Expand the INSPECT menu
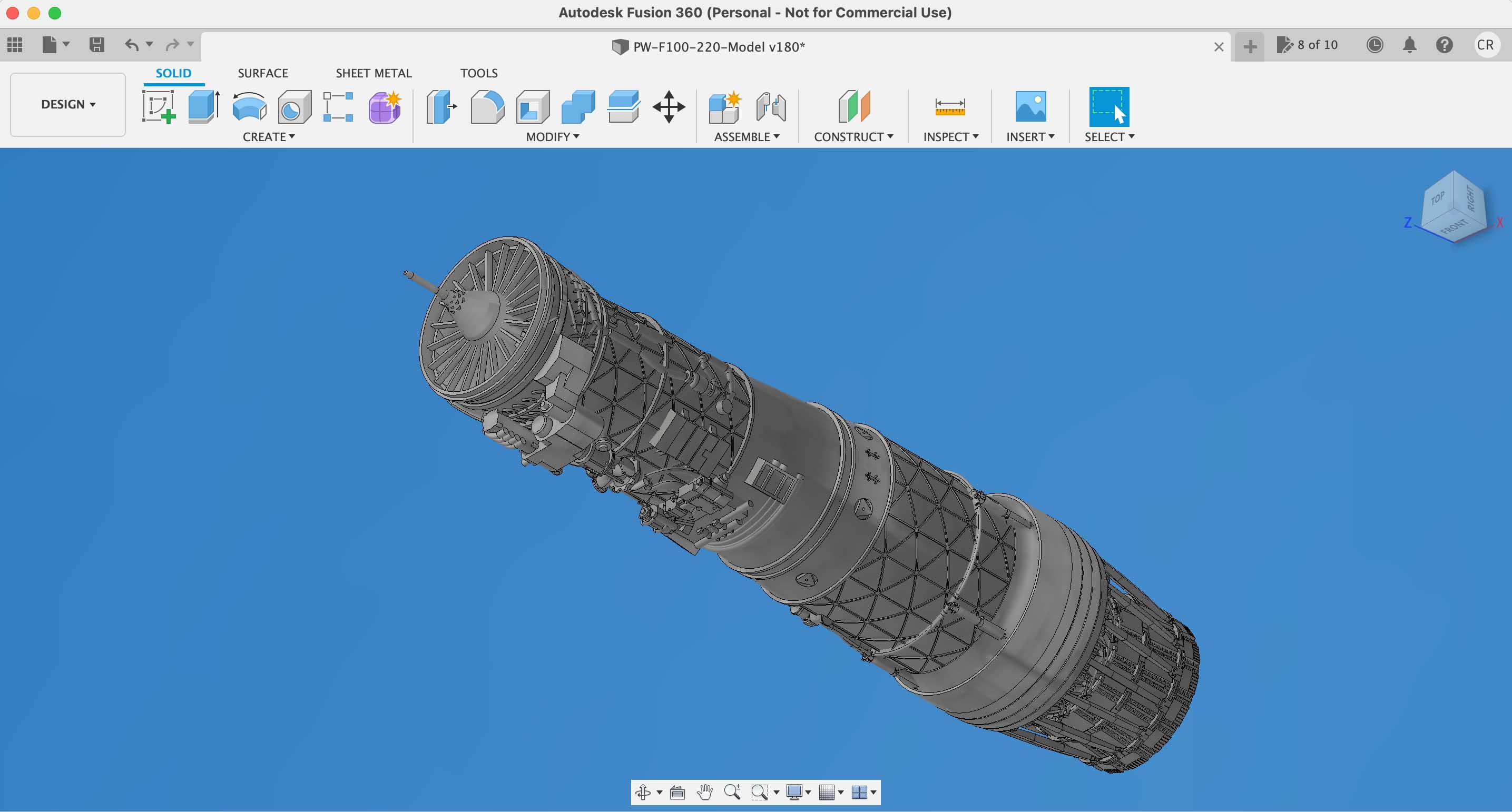Viewport: 1512px width, 812px height. click(x=951, y=137)
